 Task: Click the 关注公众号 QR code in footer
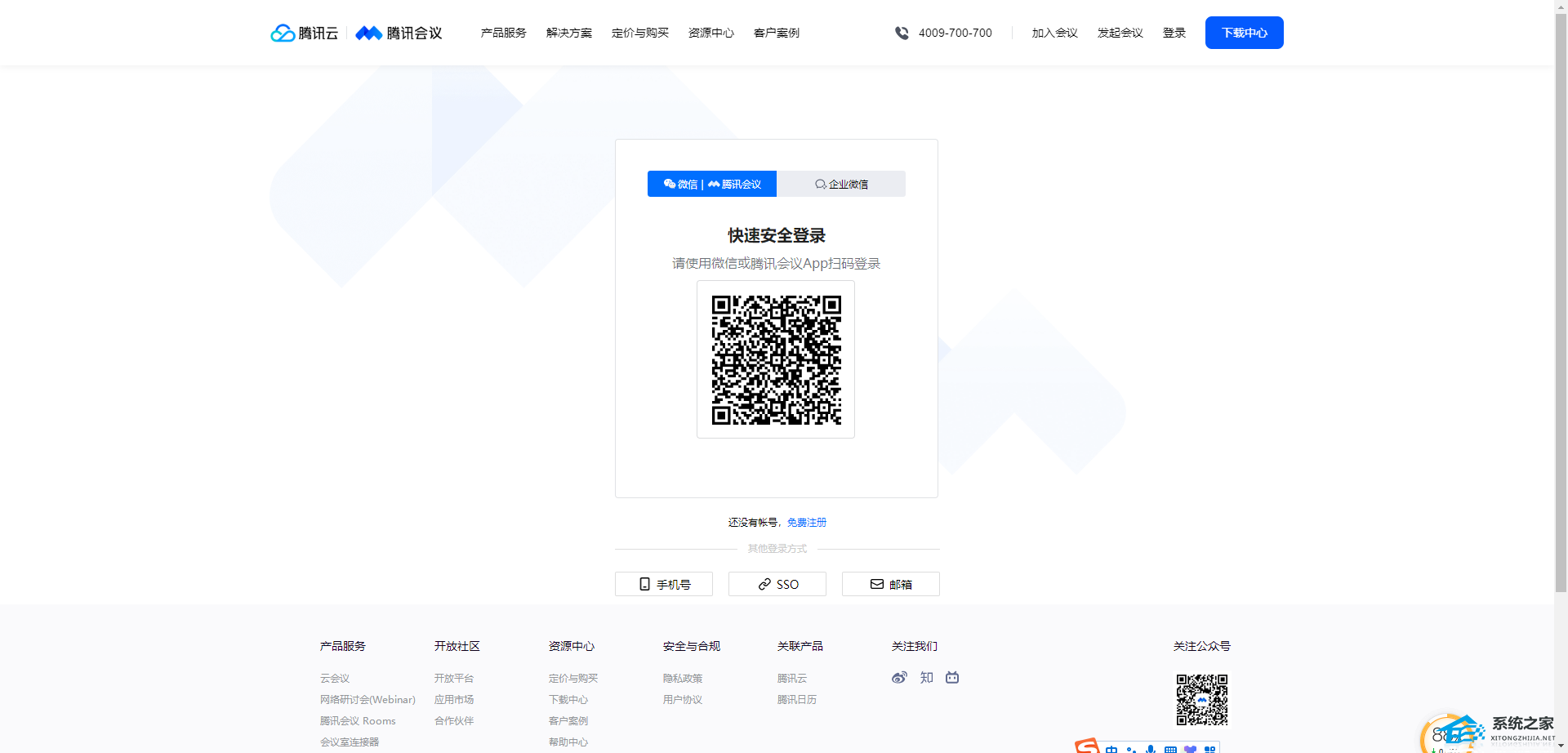pyautogui.click(x=1202, y=699)
